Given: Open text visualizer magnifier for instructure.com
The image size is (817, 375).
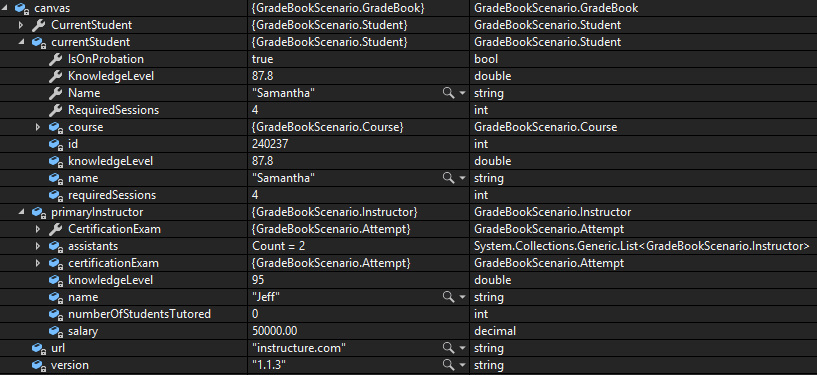Looking at the screenshot, I should point(448,347).
